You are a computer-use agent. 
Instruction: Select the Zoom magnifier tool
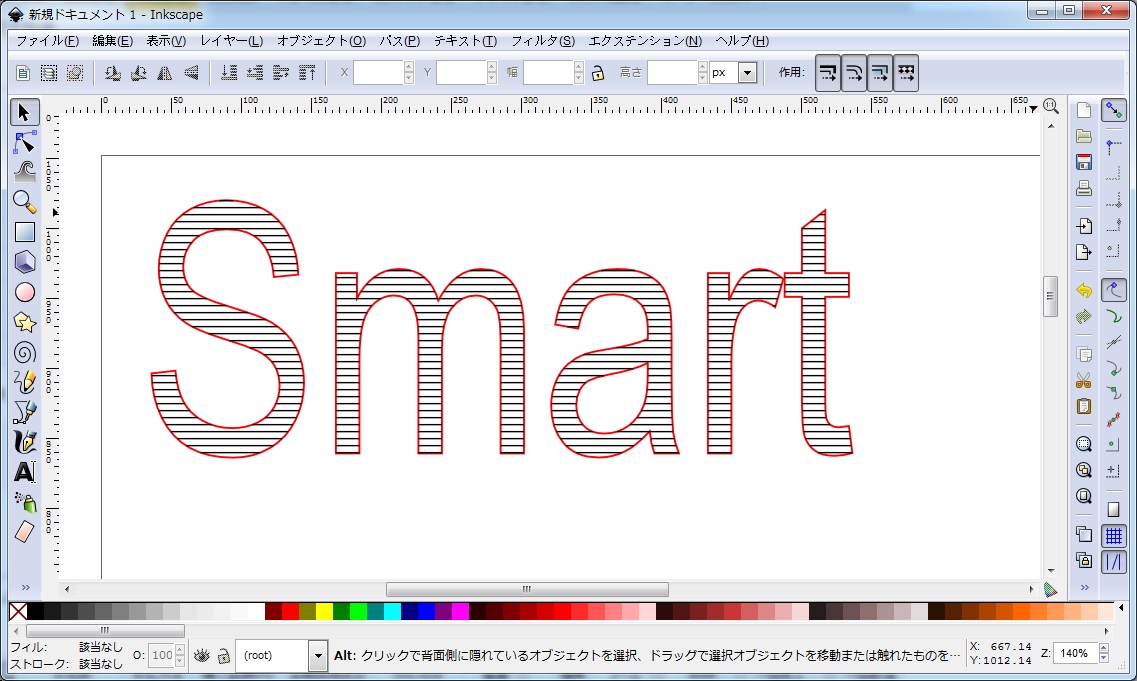click(x=24, y=202)
